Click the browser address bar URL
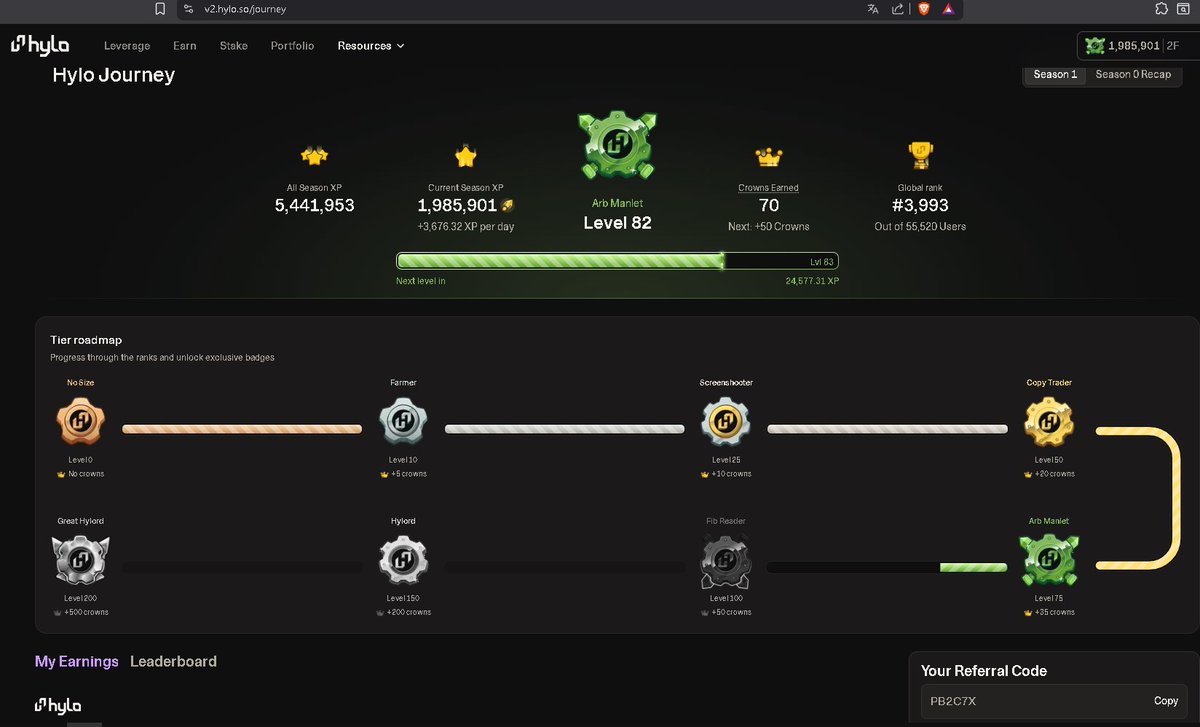The height and width of the screenshot is (727, 1200). coord(245,9)
